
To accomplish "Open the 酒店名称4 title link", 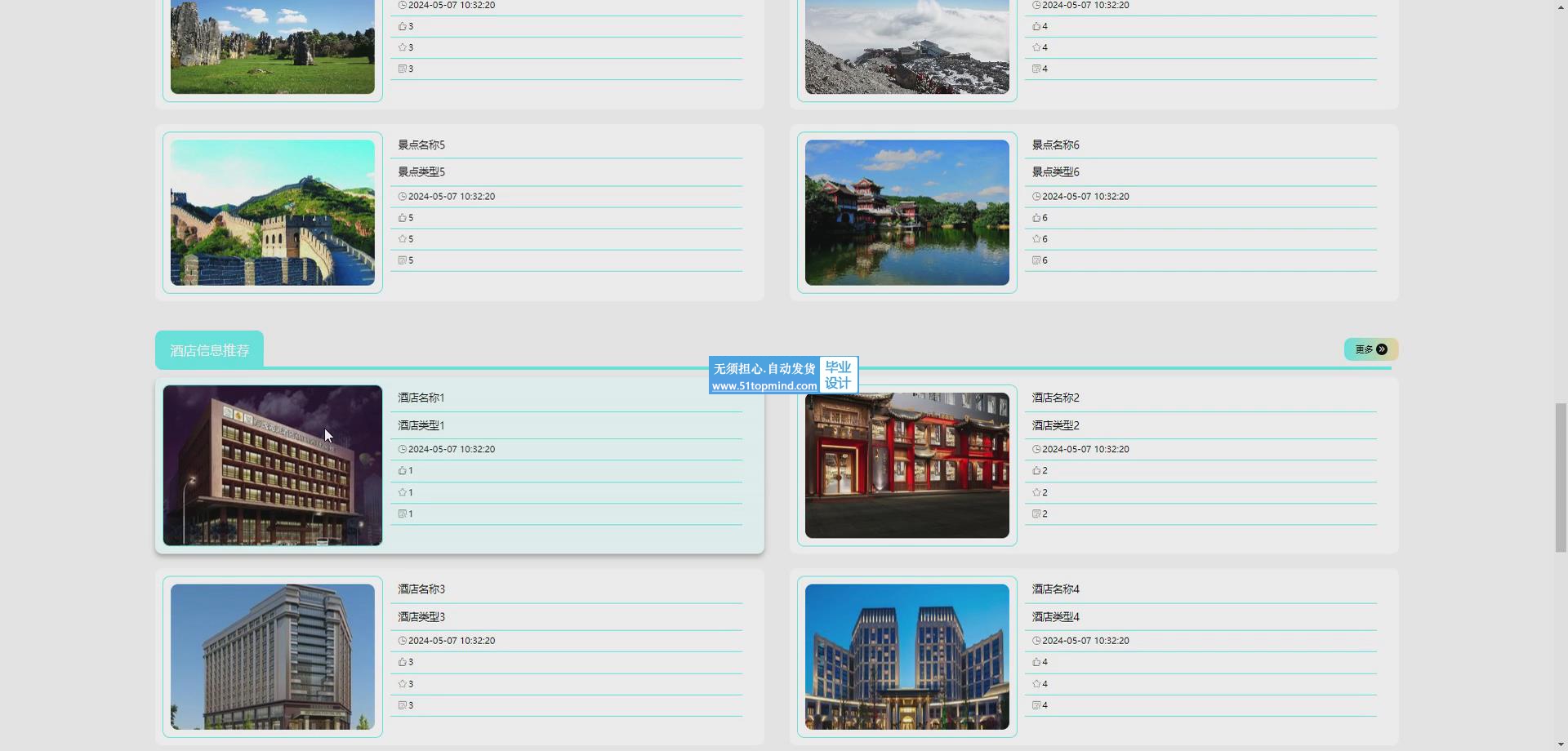I will point(1056,589).
